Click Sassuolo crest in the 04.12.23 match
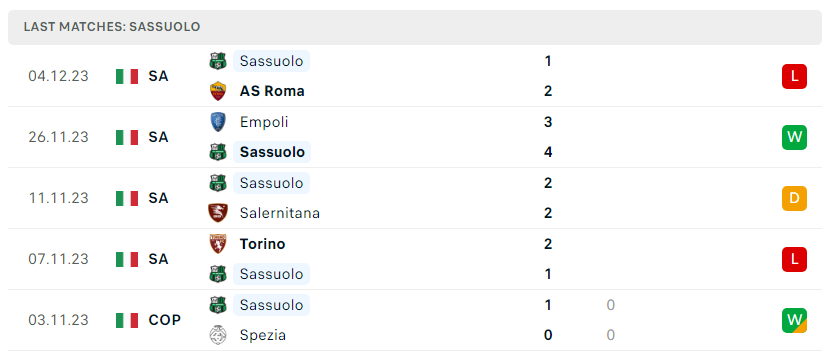This screenshot has height=362, width=823. coord(217,61)
